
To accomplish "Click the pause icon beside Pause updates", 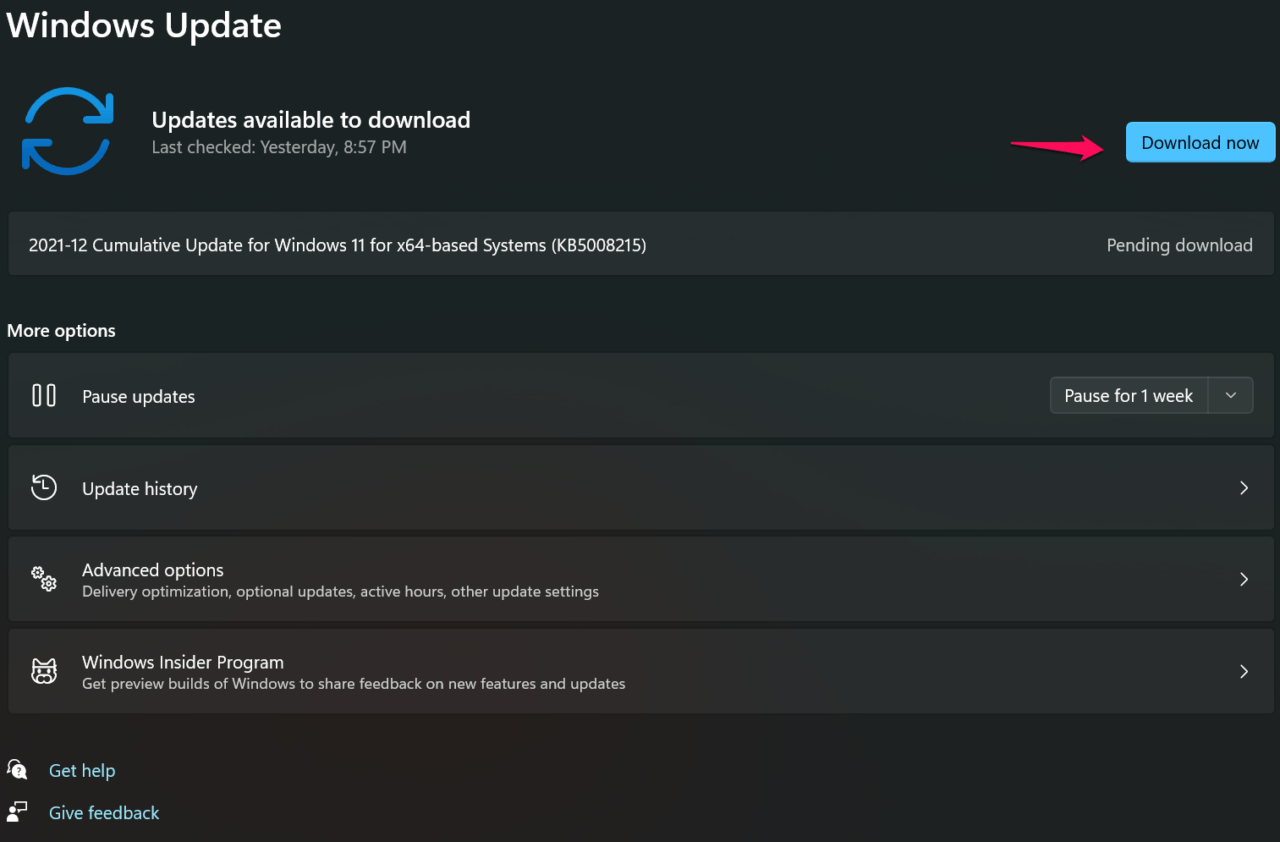I will pyautogui.click(x=44, y=396).
